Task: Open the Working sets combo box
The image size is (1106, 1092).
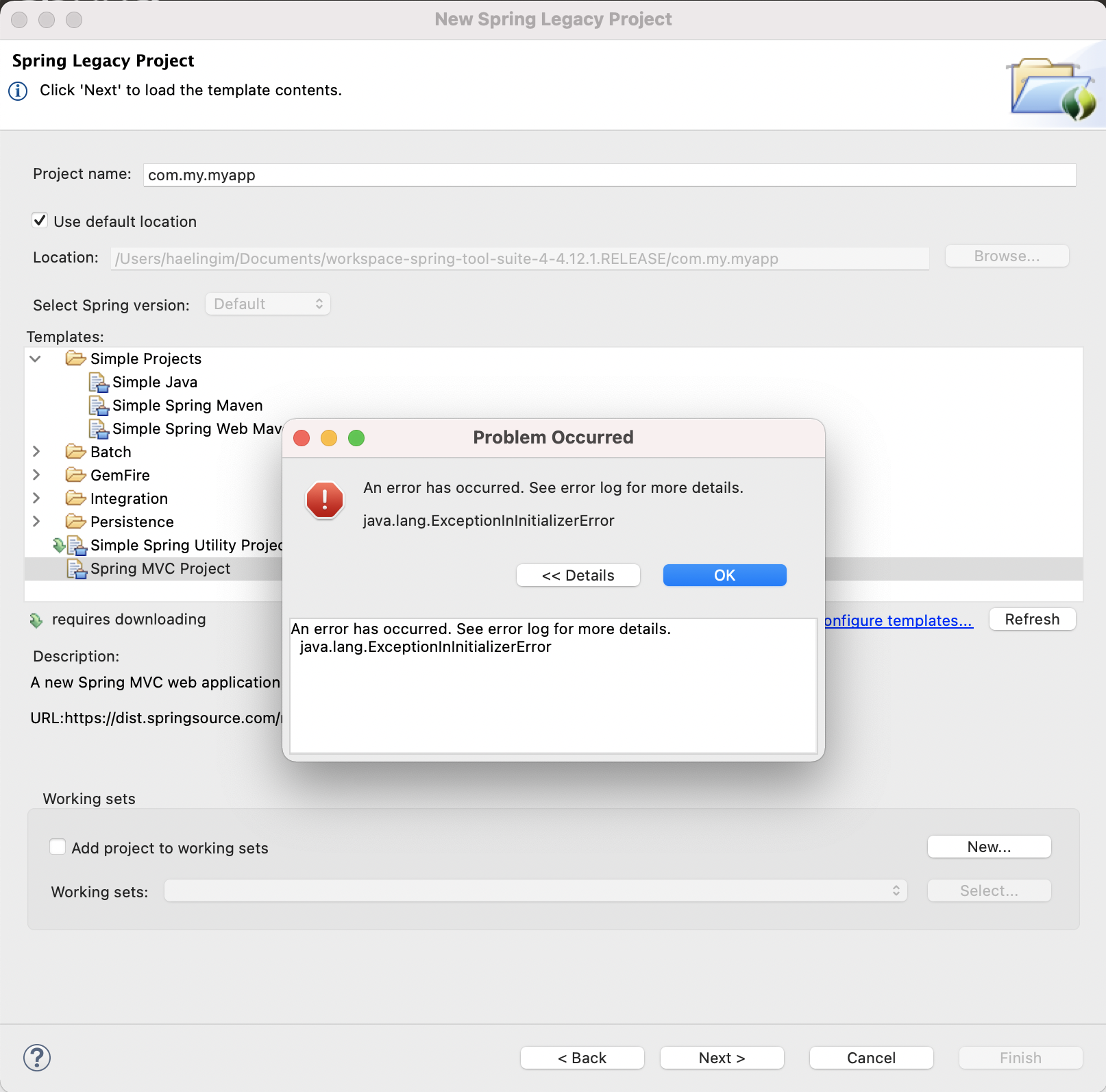Action: point(536,890)
